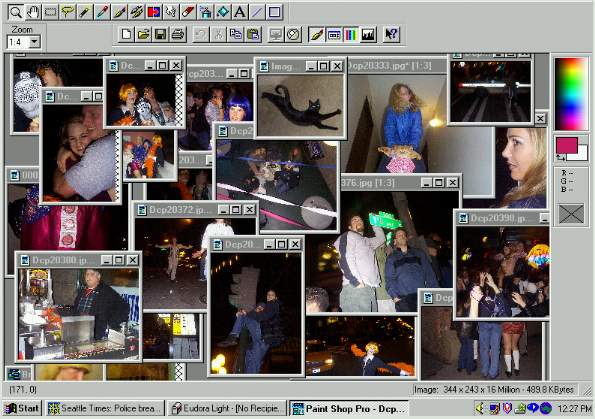The width and height of the screenshot is (595, 419).
Task: Toggle the Control Palette visibility
Action: (334, 35)
